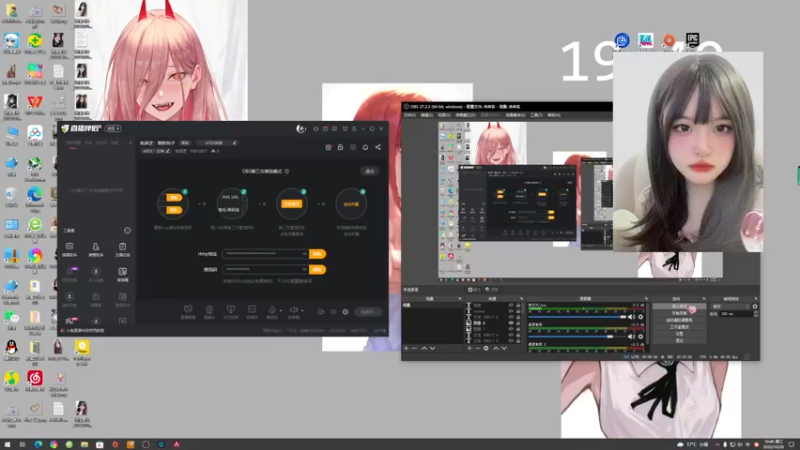Viewport: 800px width, 450px height.
Task: Click the padlock icon in the companion header
Action: [340, 147]
